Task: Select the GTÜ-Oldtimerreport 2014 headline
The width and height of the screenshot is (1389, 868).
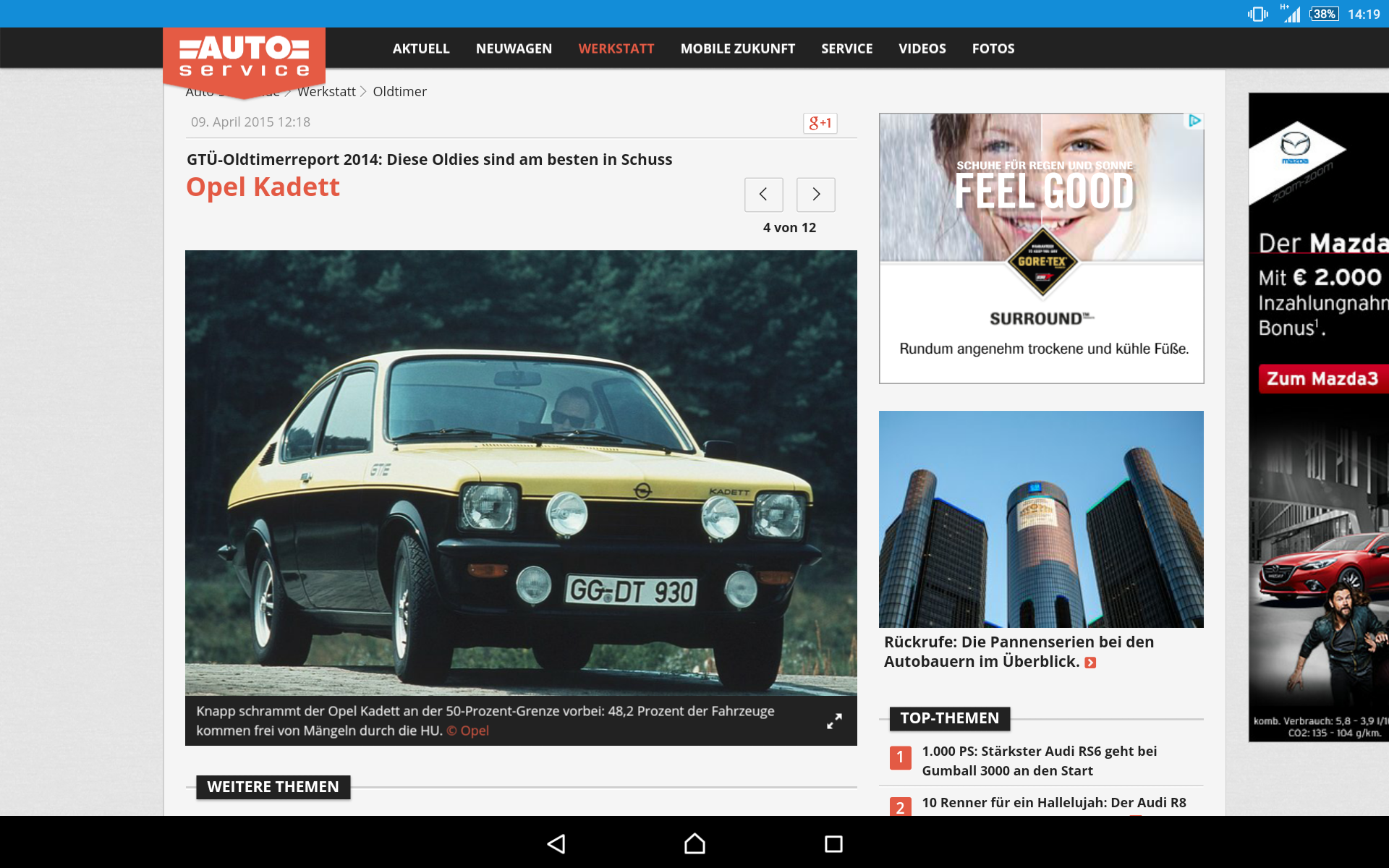Action: [x=430, y=160]
